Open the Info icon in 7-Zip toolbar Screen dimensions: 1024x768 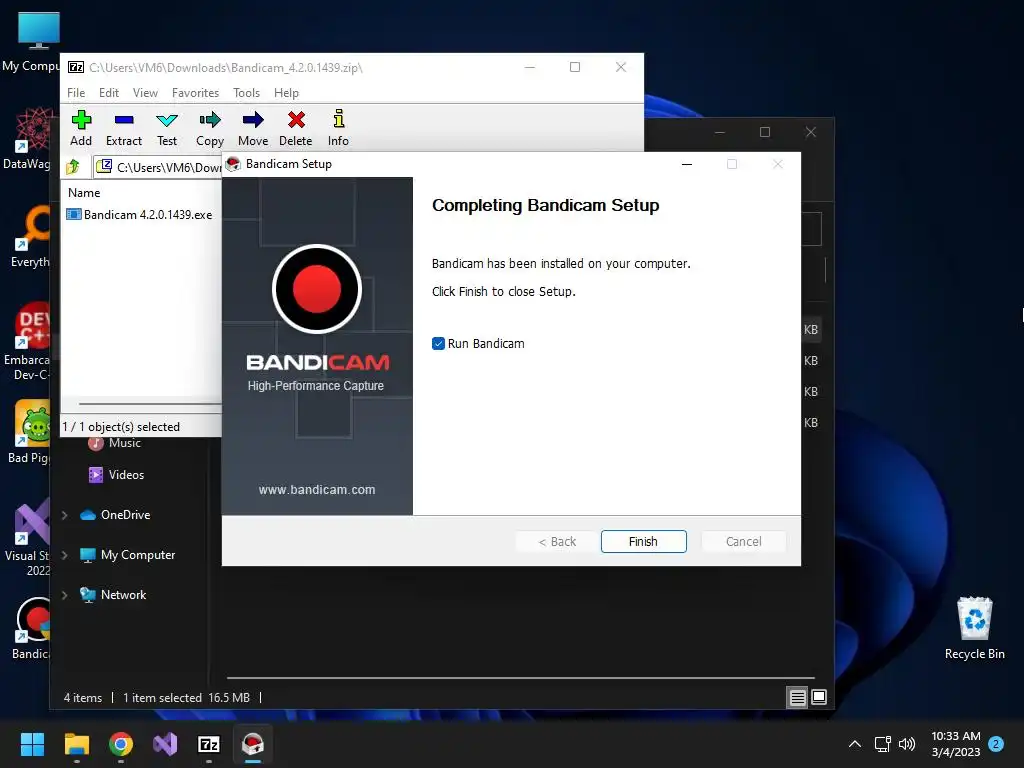click(x=338, y=128)
